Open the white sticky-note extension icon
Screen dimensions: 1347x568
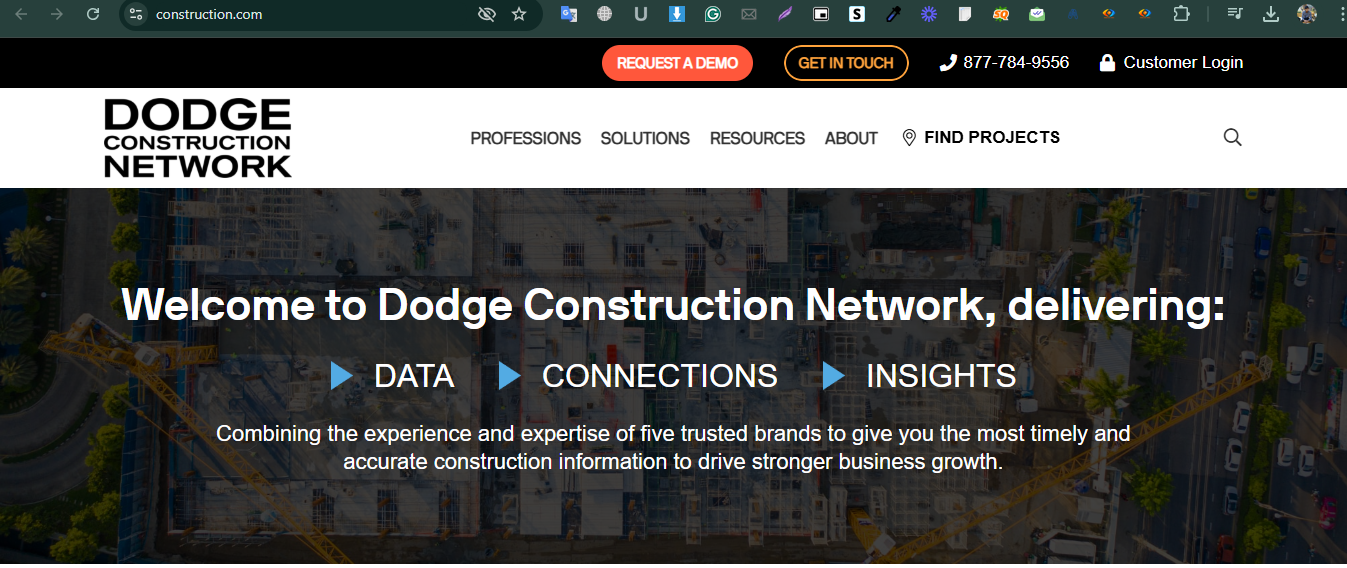(x=965, y=14)
